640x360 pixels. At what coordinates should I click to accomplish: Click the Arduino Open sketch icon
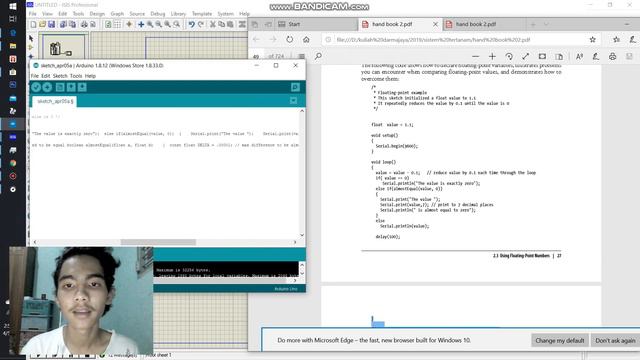pyautogui.click(x=71, y=87)
